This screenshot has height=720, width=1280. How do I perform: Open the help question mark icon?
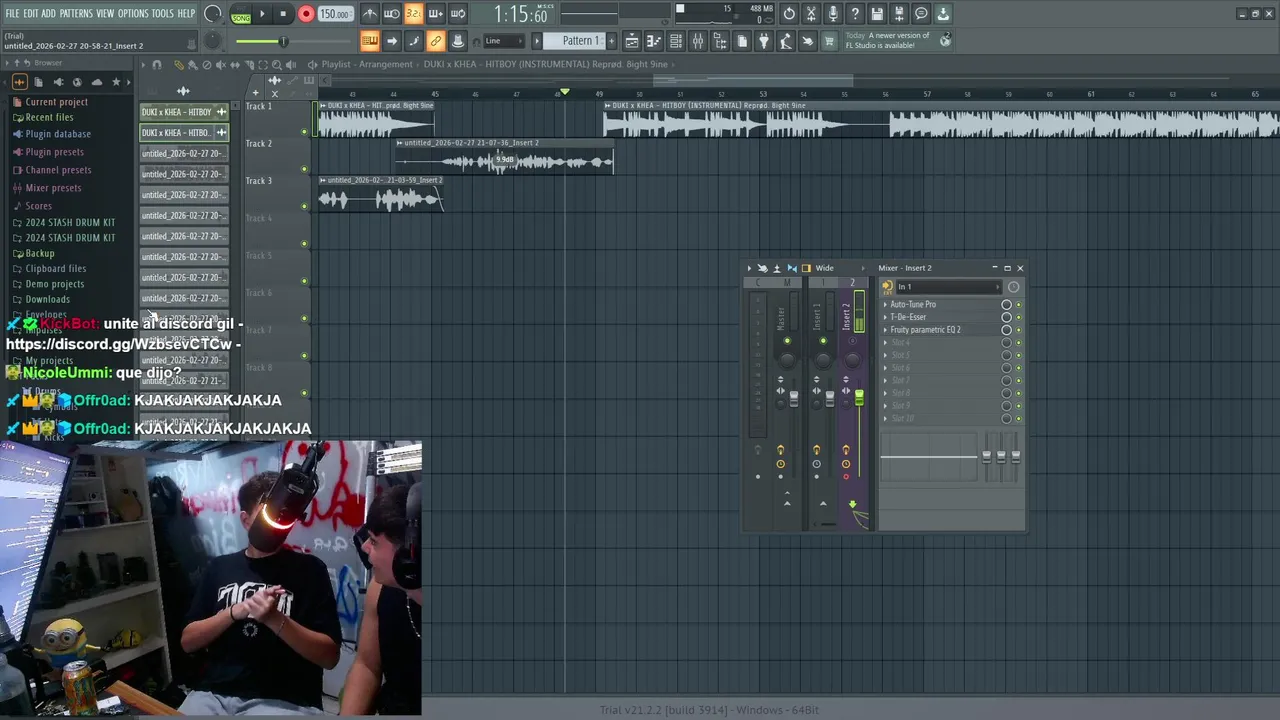(x=855, y=14)
